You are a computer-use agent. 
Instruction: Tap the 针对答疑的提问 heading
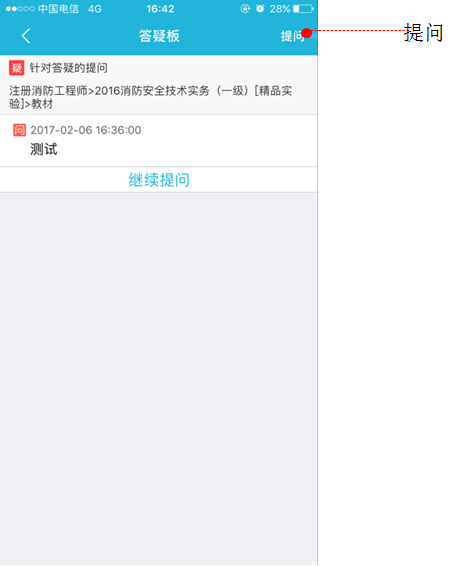point(68,68)
